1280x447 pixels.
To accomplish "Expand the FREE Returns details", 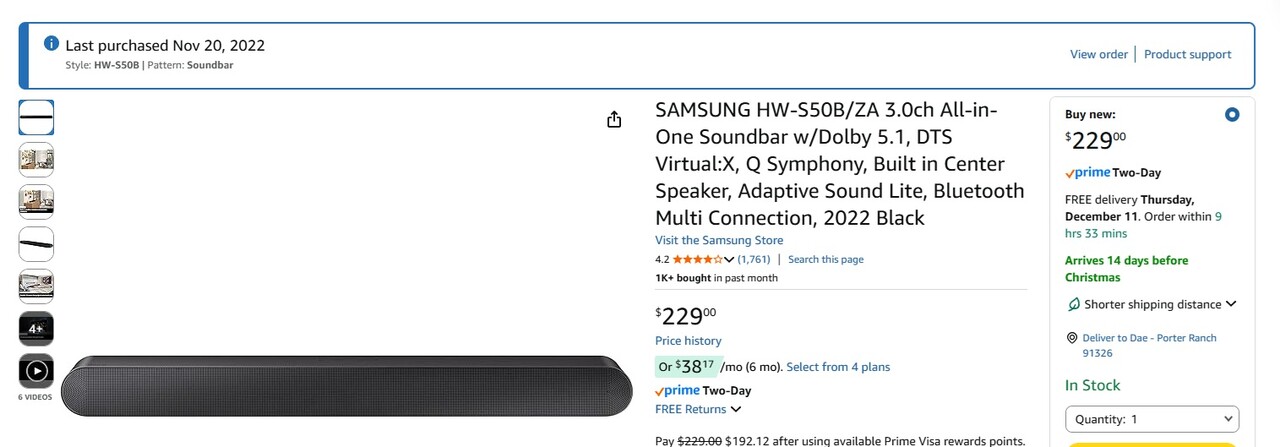I will coord(736,409).
